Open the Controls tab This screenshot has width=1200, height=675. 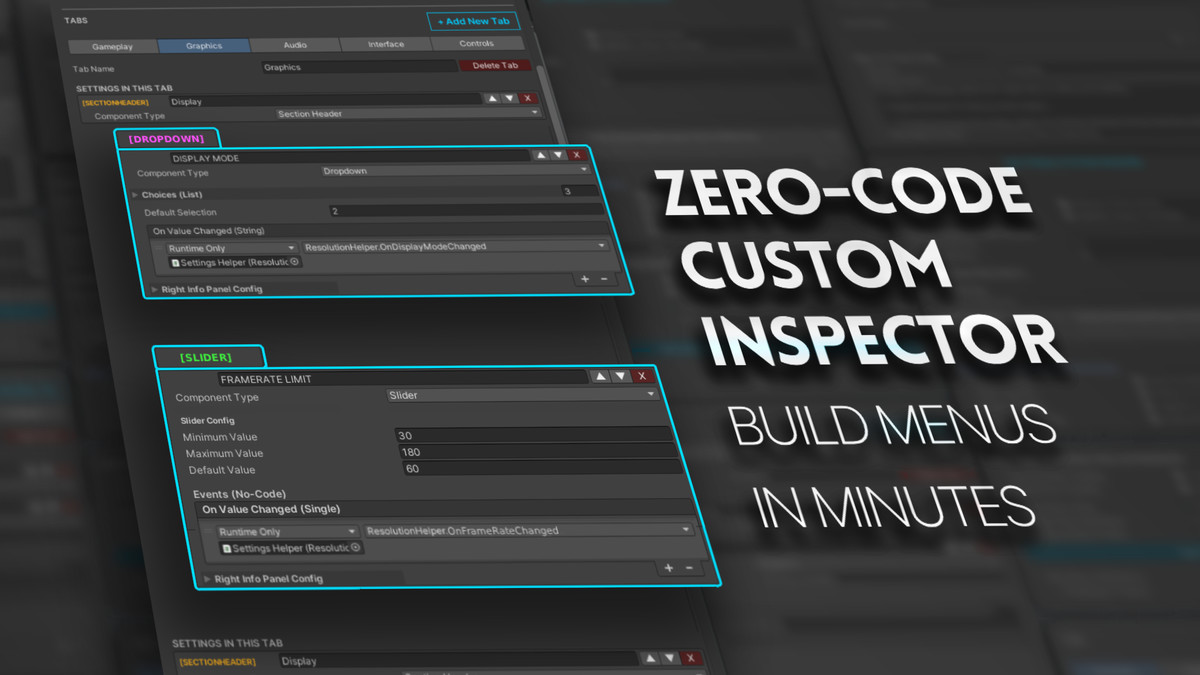[476, 44]
